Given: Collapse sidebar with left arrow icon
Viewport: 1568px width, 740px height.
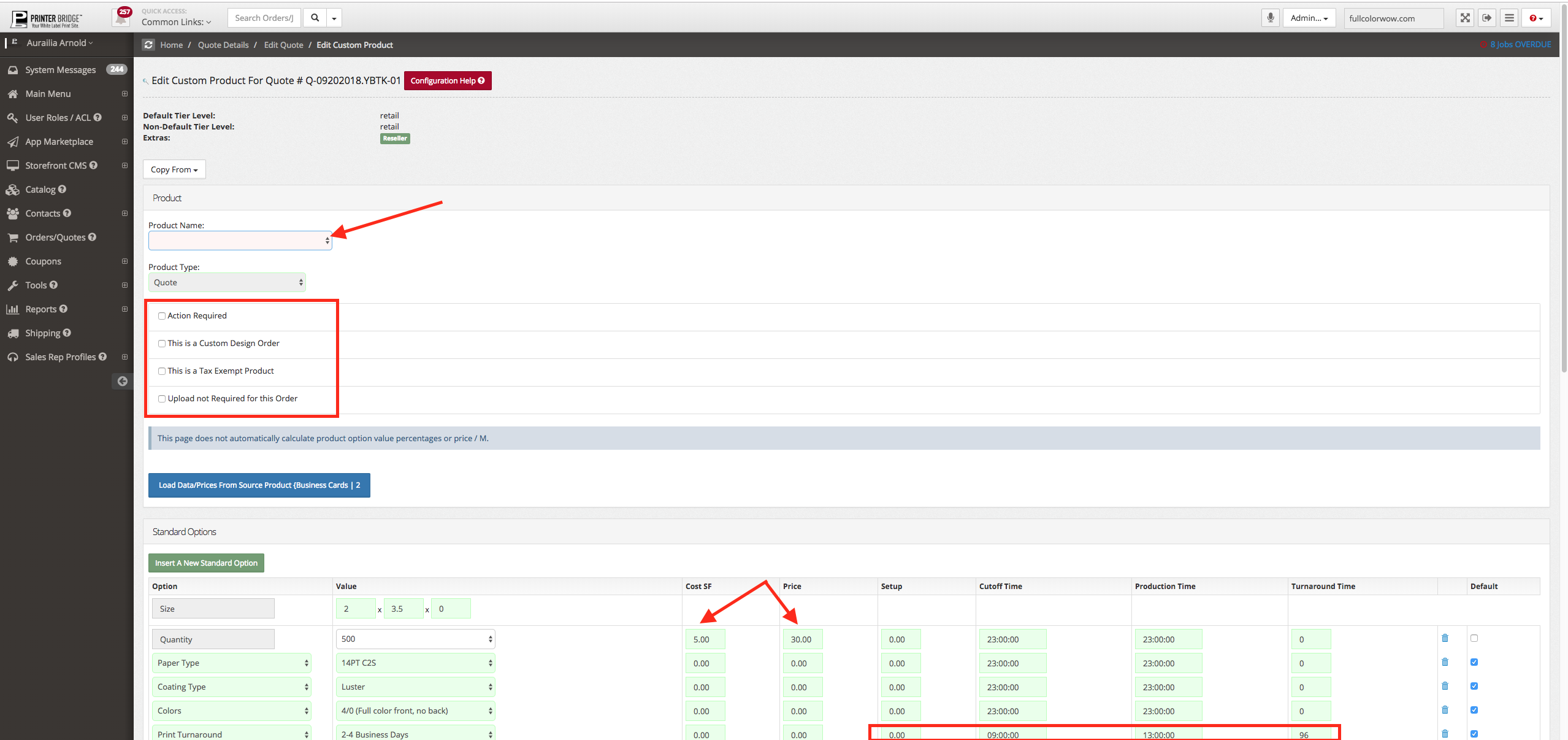Looking at the screenshot, I should [x=123, y=381].
